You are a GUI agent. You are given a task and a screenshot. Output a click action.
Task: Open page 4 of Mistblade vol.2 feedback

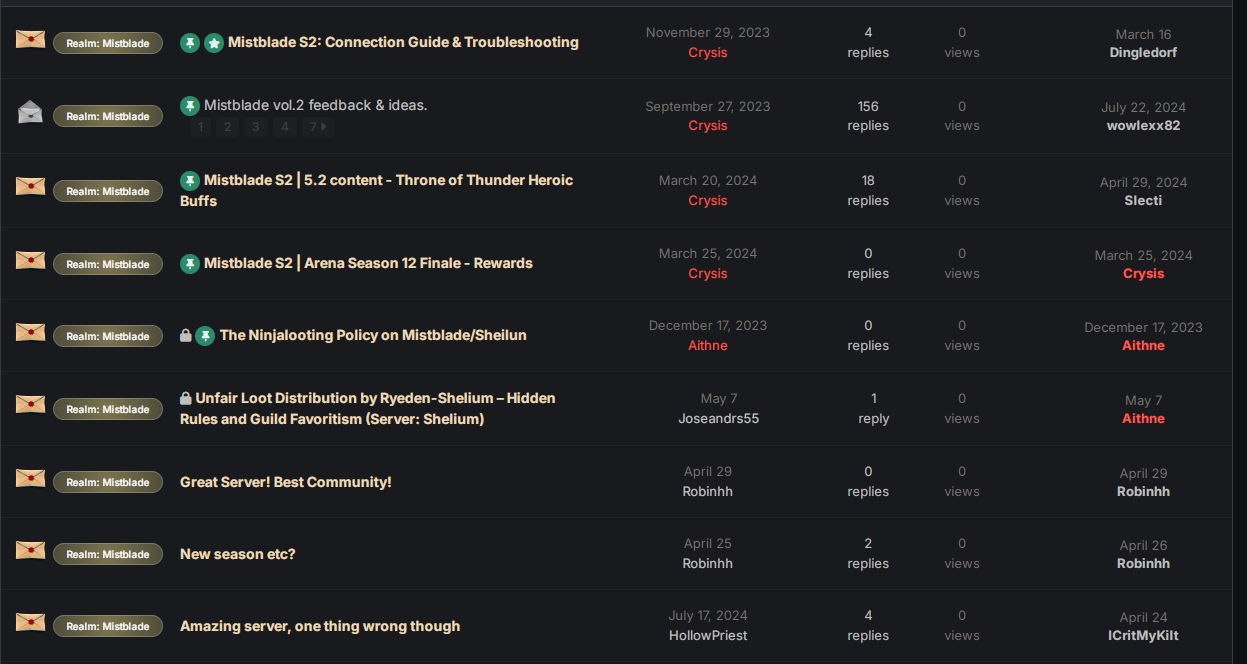(x=285, y=127)
